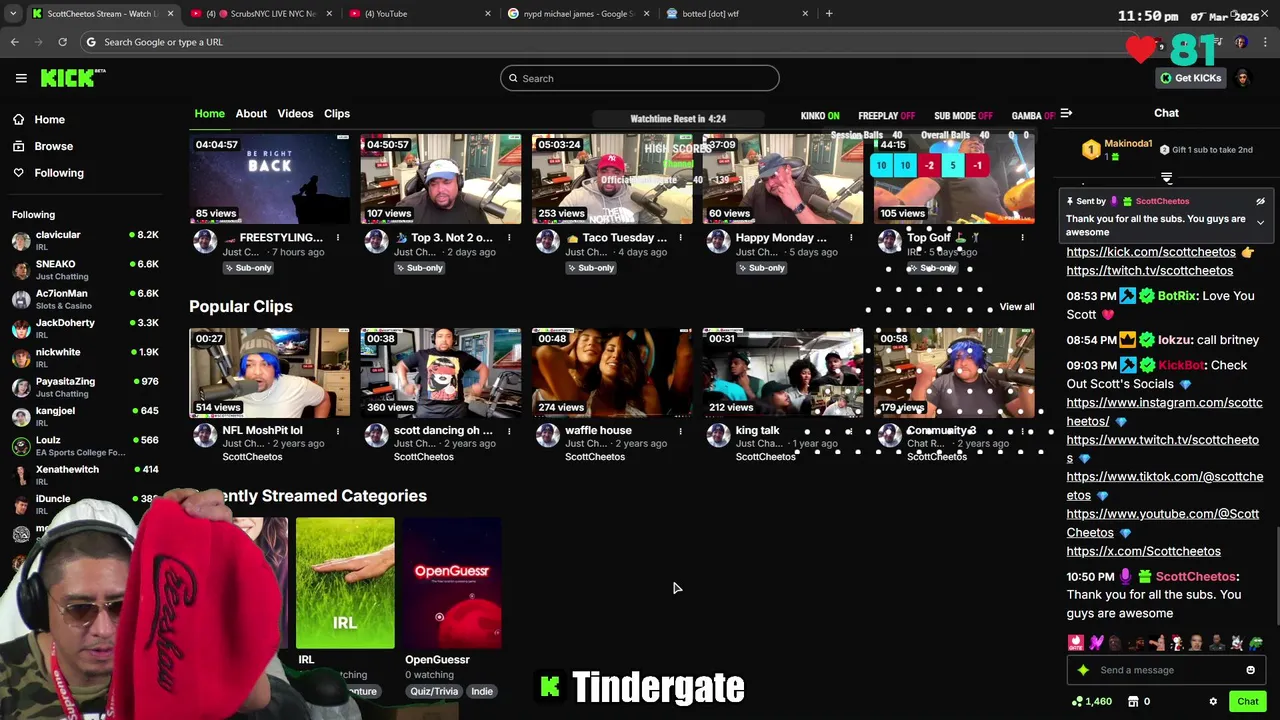The width and height of the screenshot is (1280, 720).
Task: Open Scott's Instagram link in chat
Action: [x=1164, y=411]
